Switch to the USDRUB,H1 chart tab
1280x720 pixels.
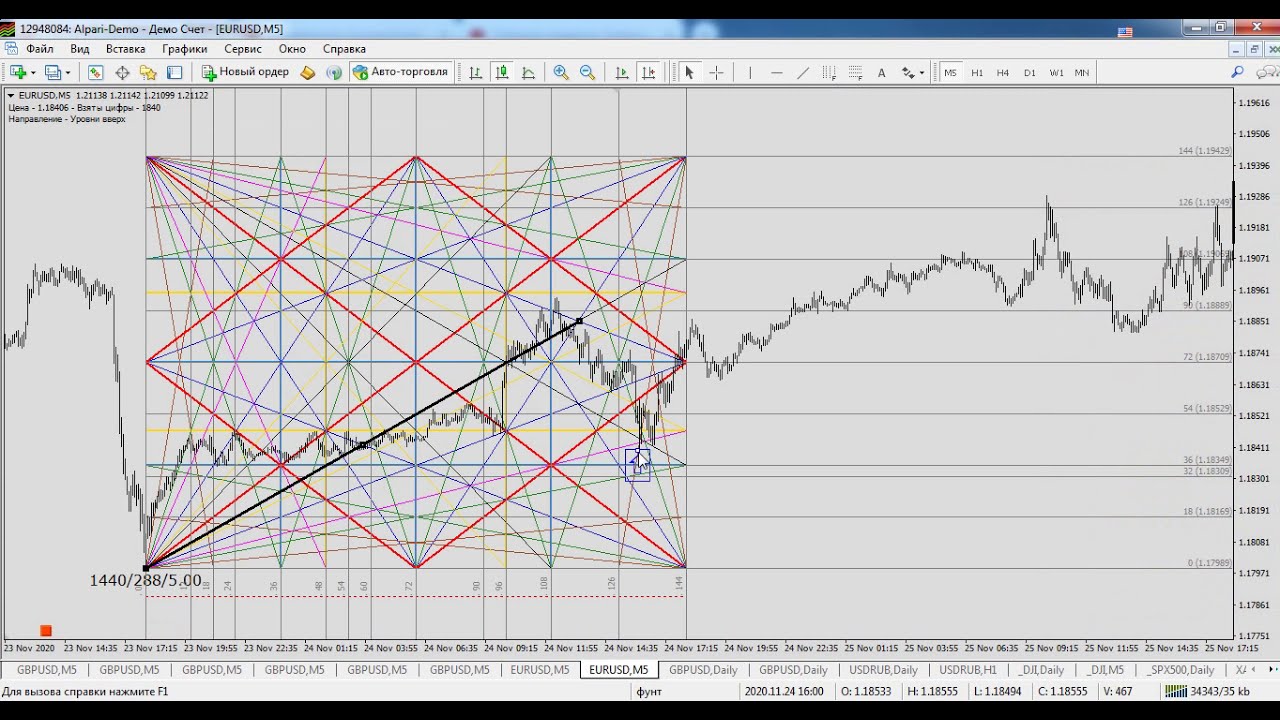click(x=968, y=670)
